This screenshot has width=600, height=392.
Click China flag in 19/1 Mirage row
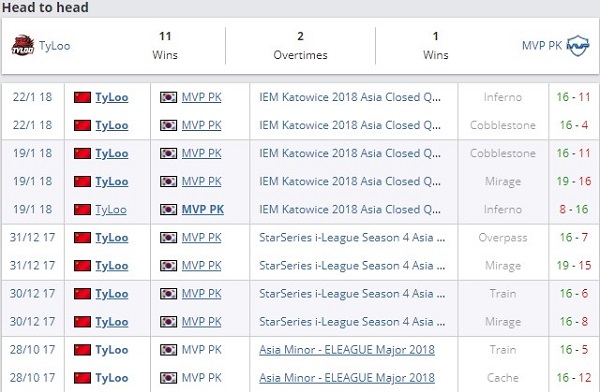click(x=82, y=181)
